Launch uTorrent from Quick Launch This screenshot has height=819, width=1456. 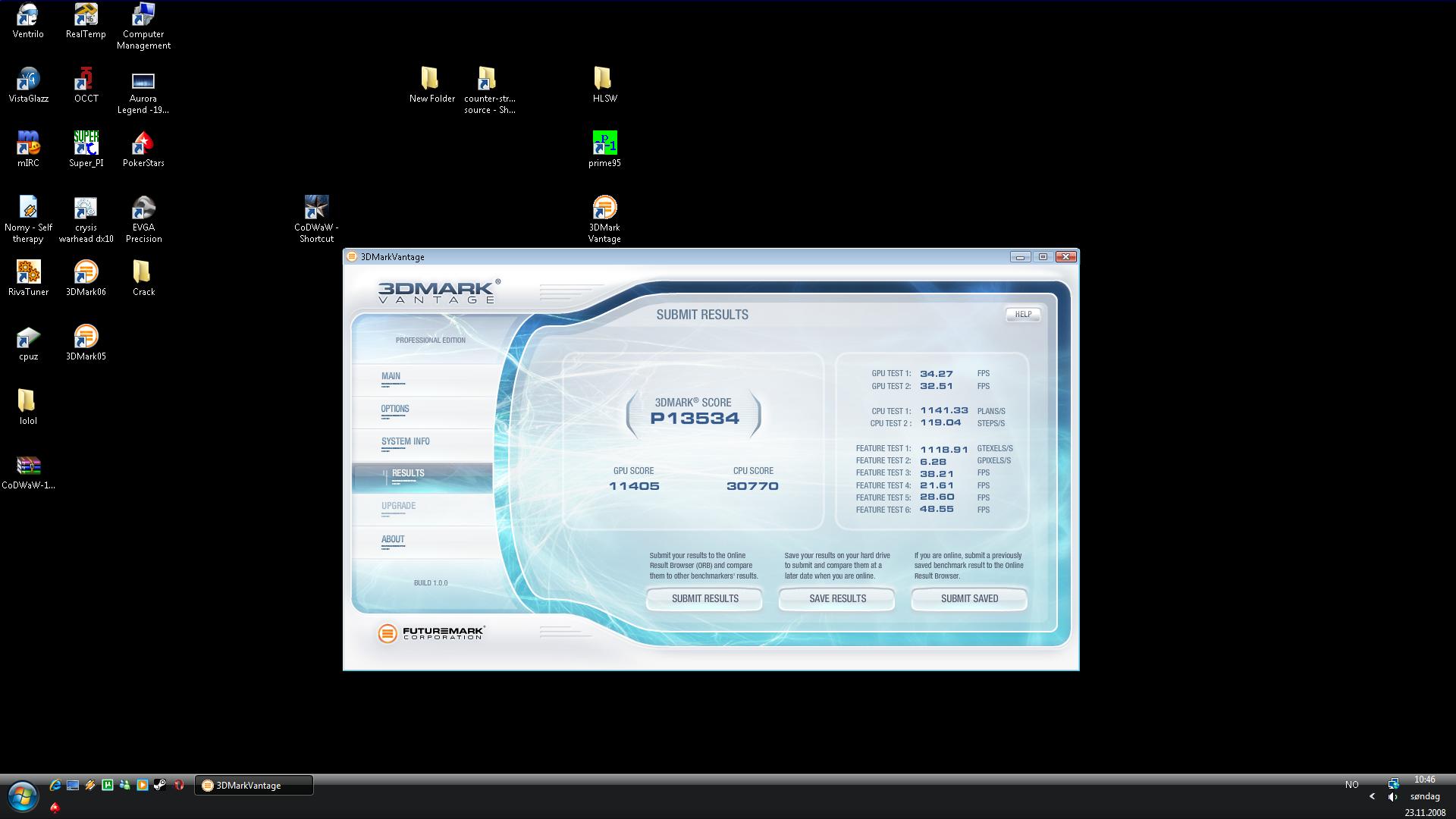108,786
